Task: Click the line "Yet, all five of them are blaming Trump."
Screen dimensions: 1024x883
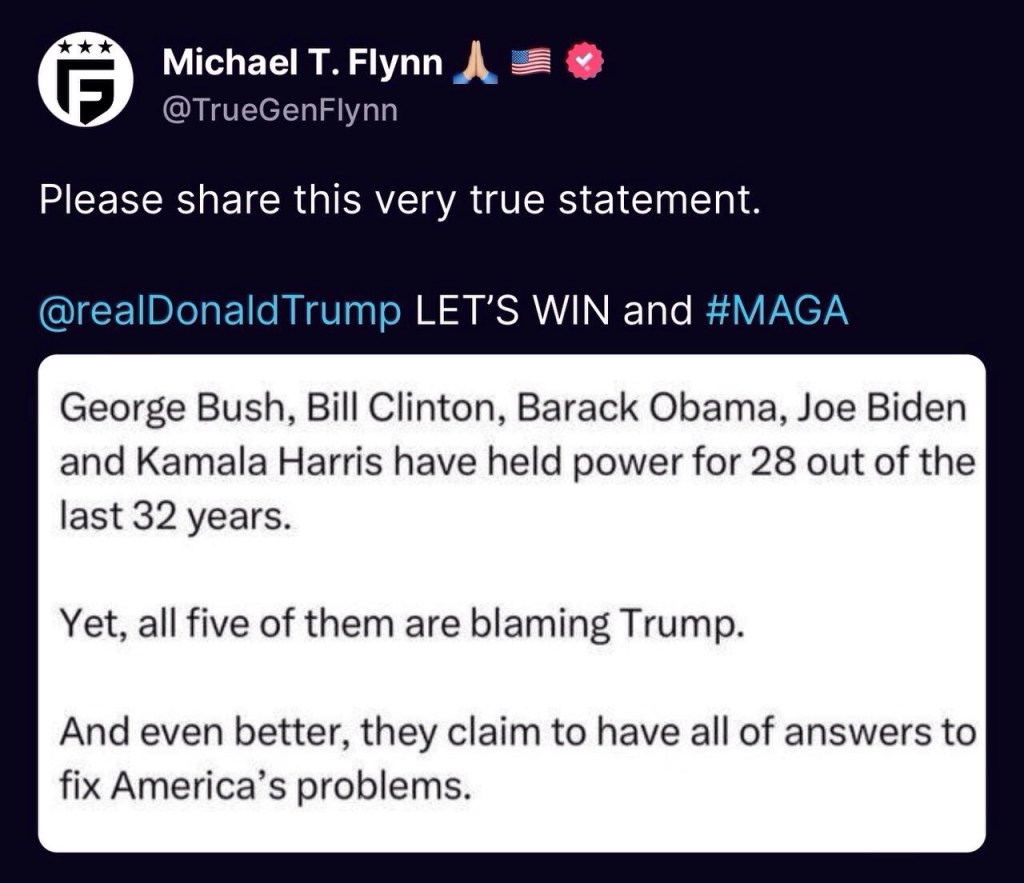Action: point(402,625)
